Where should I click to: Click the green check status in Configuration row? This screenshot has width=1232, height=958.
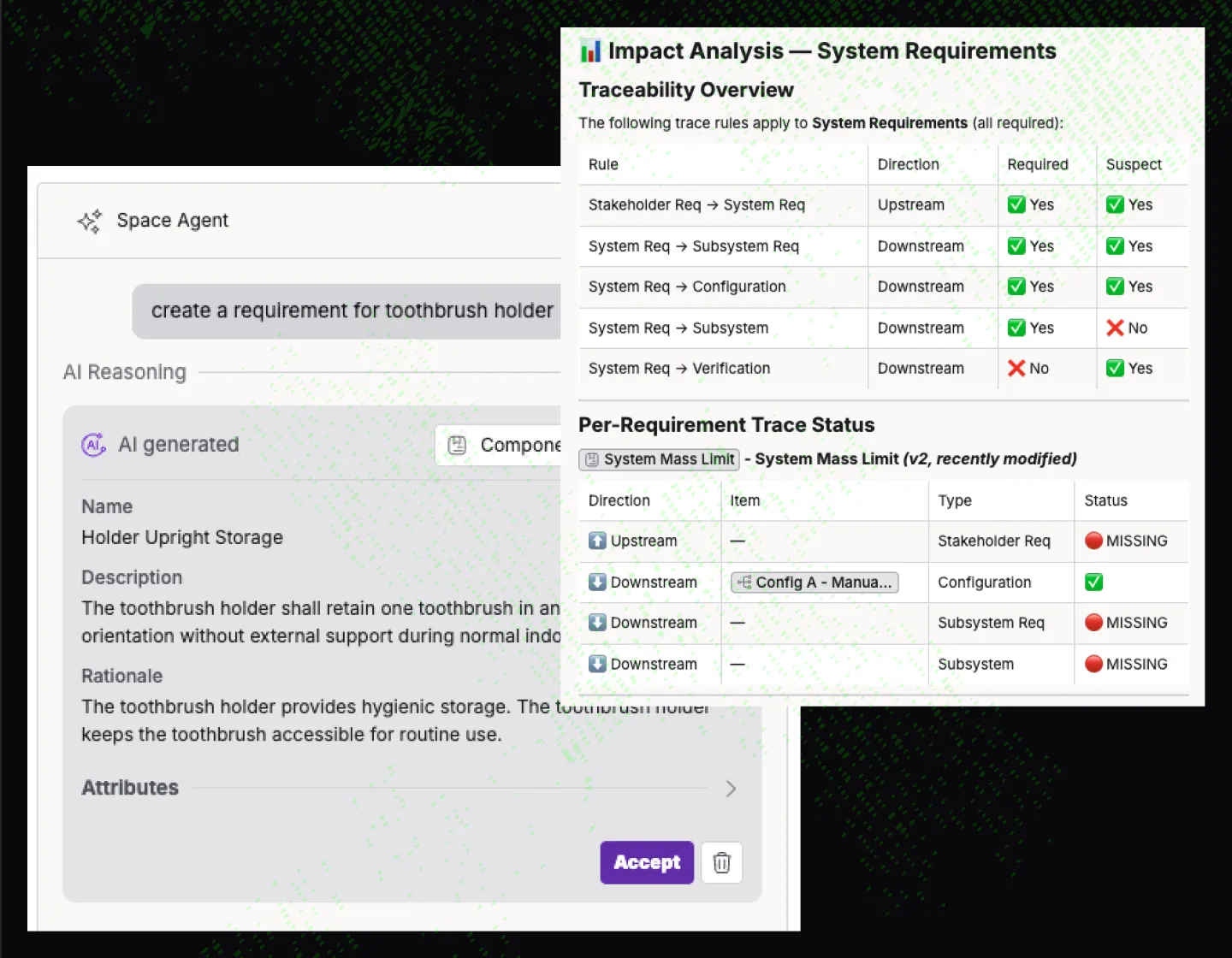tap(1093, 582)
